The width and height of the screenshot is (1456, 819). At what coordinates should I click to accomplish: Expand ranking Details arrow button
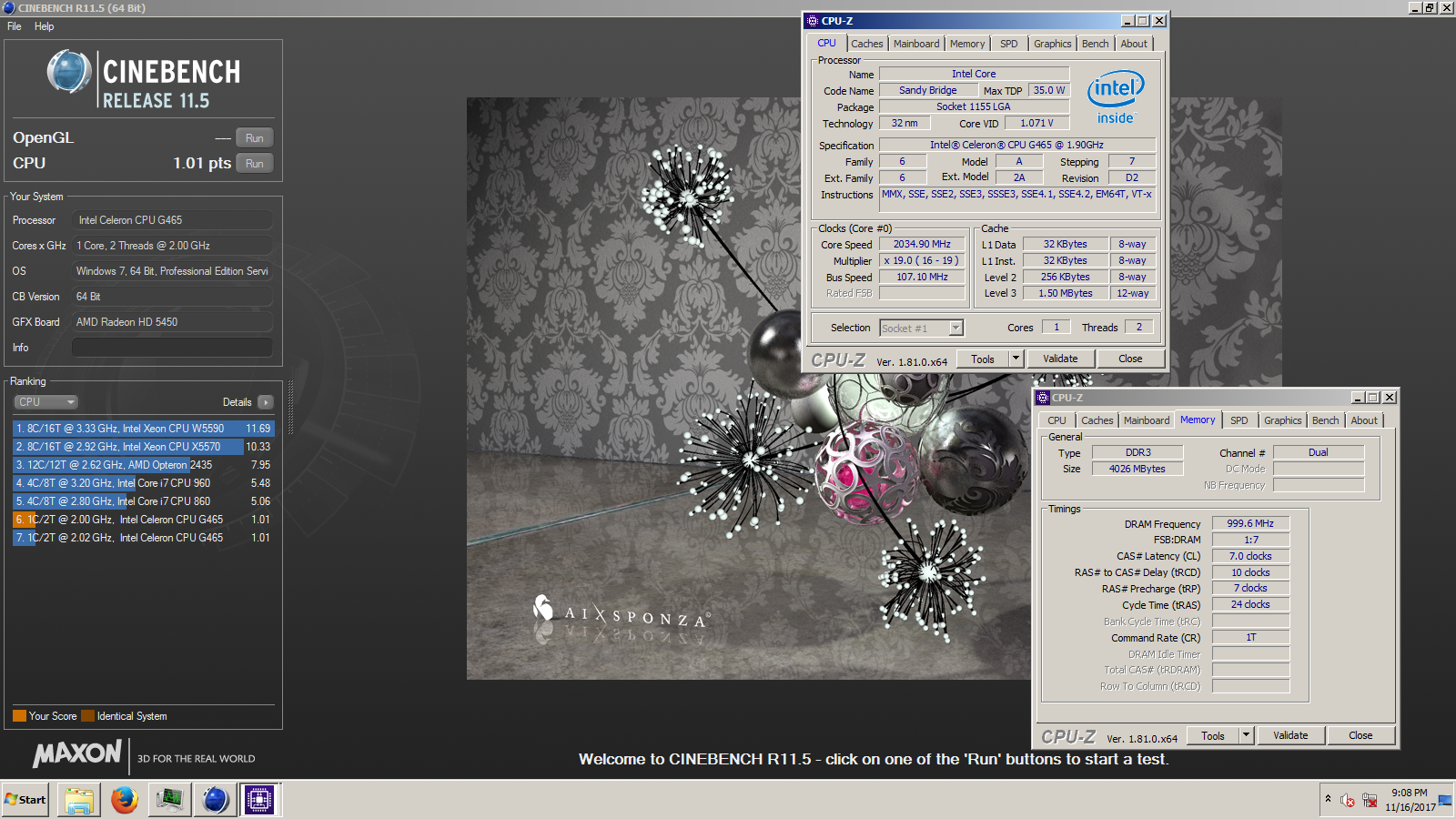point(266,402)
